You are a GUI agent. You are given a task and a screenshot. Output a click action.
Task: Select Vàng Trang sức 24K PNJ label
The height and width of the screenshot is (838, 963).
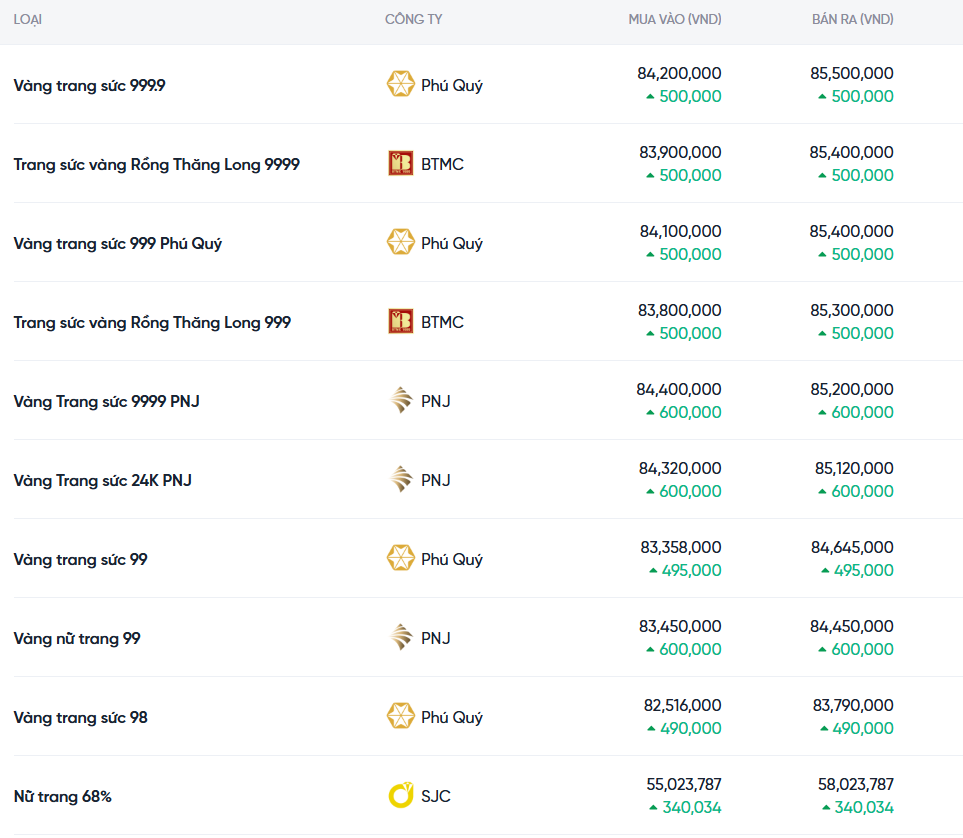coord(102,481)
